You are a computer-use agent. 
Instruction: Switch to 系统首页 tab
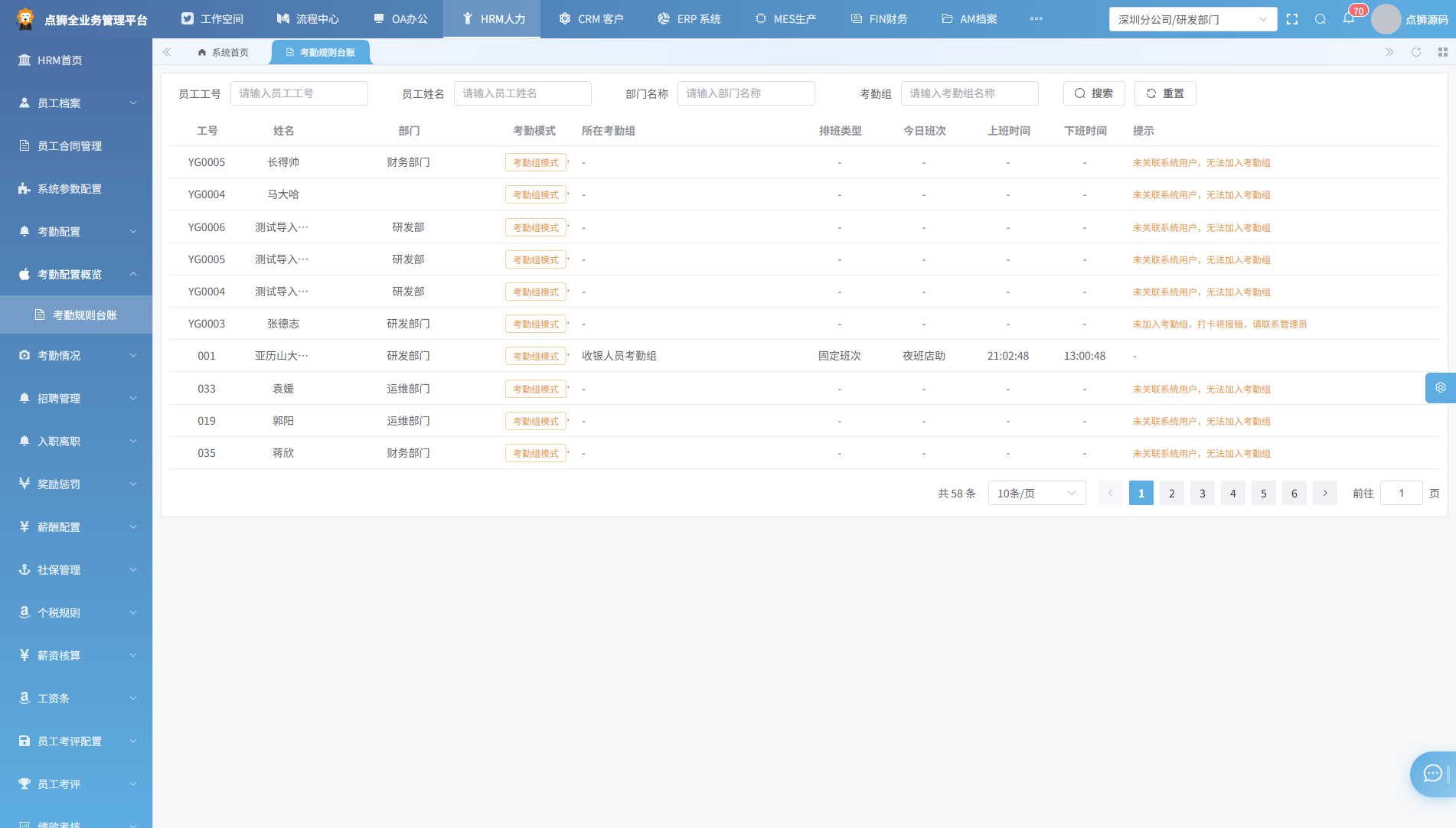[x=223, y=52]
